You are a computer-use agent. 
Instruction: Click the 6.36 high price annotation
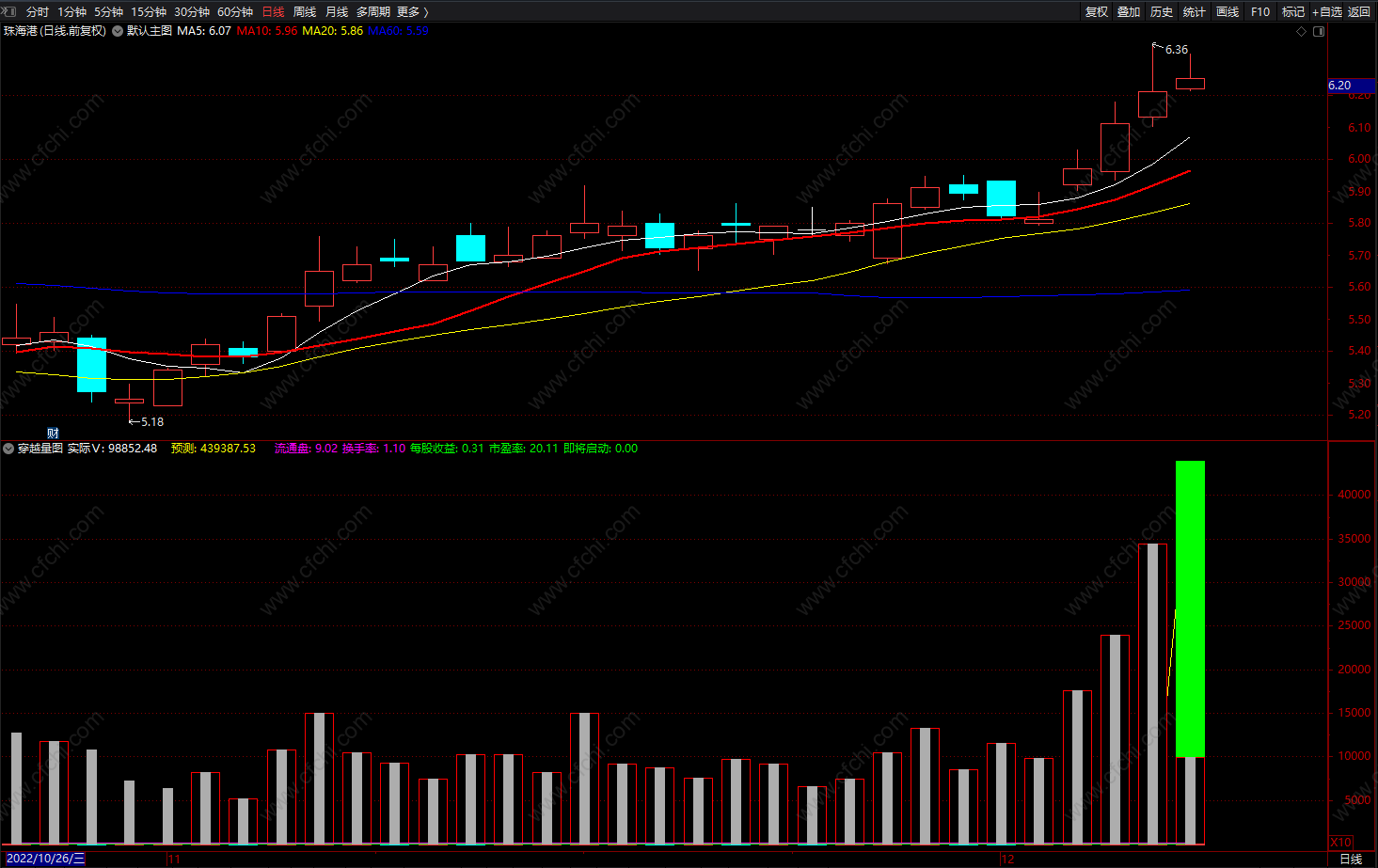[x=1176, y=50]
